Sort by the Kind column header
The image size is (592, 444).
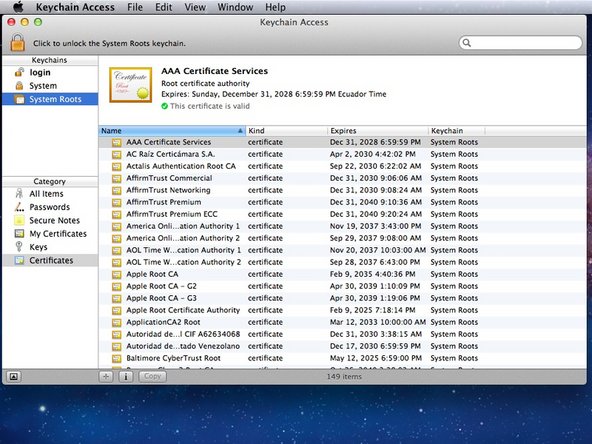click(287, 131)
